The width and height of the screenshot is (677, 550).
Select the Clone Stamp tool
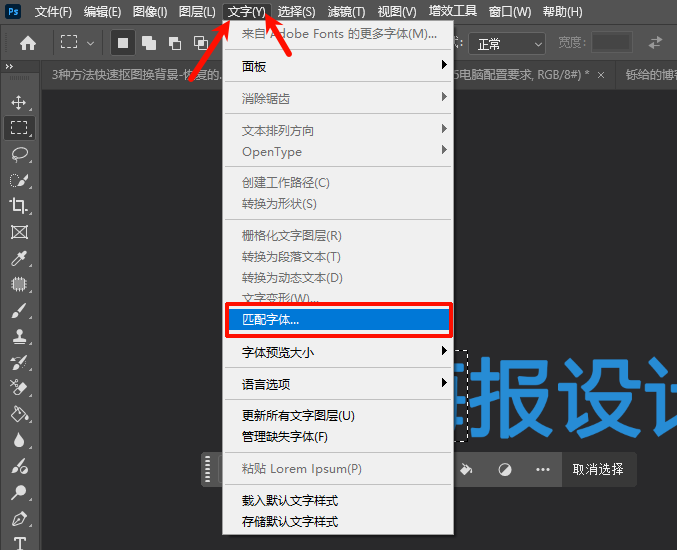point(19,336)
